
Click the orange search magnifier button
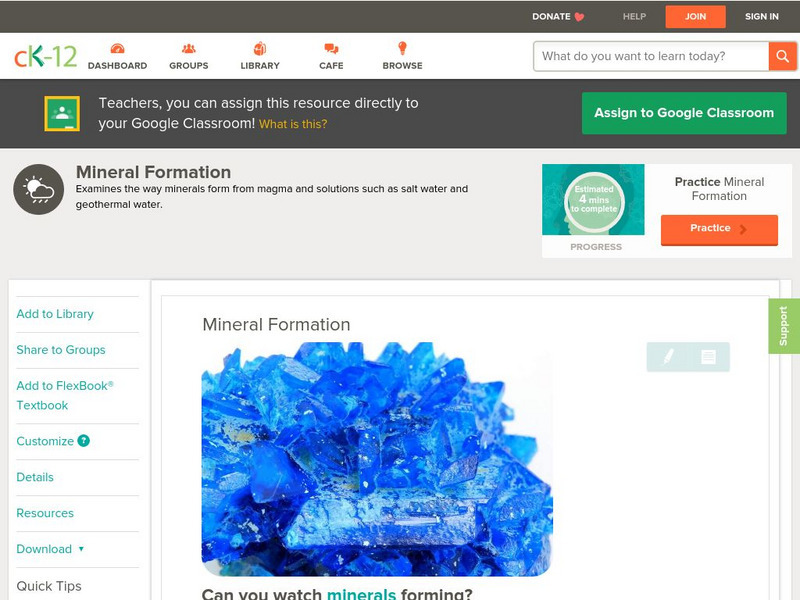coord(782,56)
